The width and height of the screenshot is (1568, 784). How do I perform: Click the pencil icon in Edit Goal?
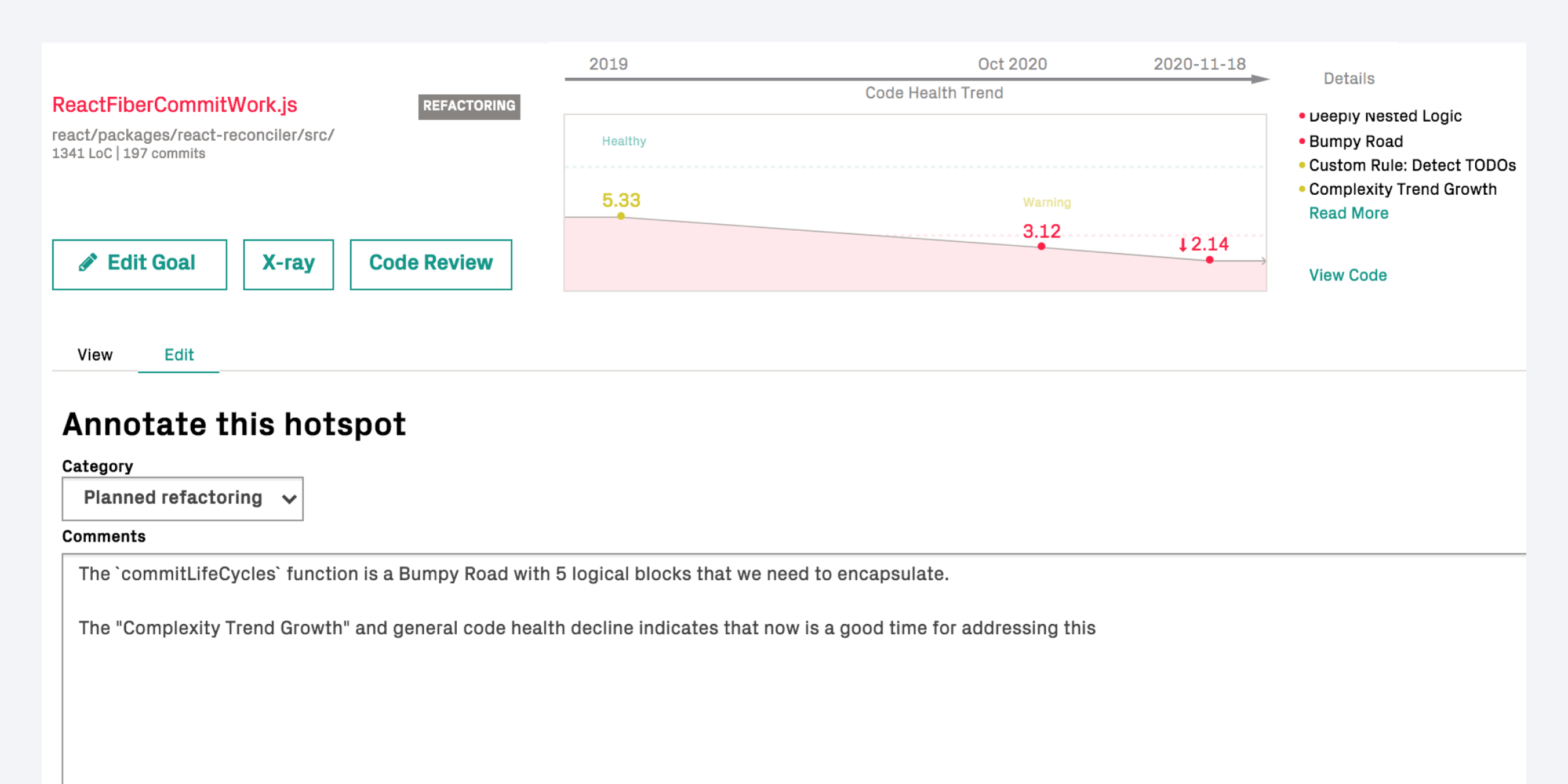(x=88, y=262)
